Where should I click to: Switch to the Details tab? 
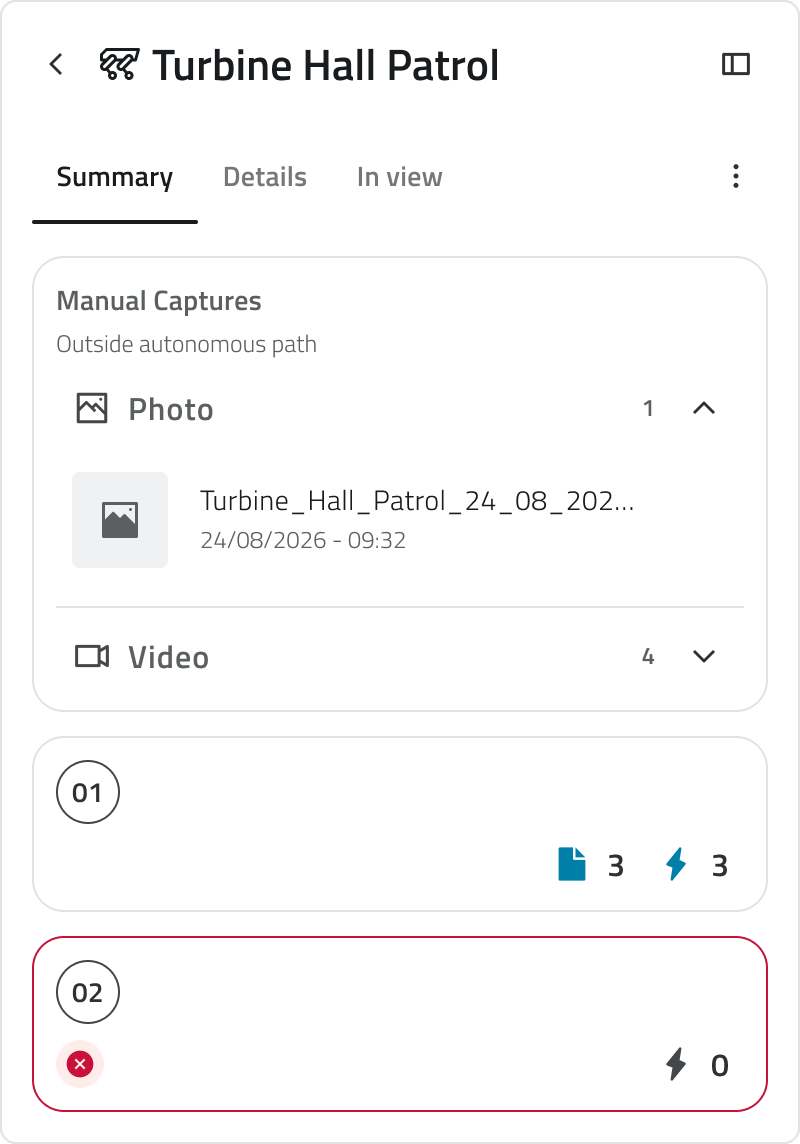point(265,177)
